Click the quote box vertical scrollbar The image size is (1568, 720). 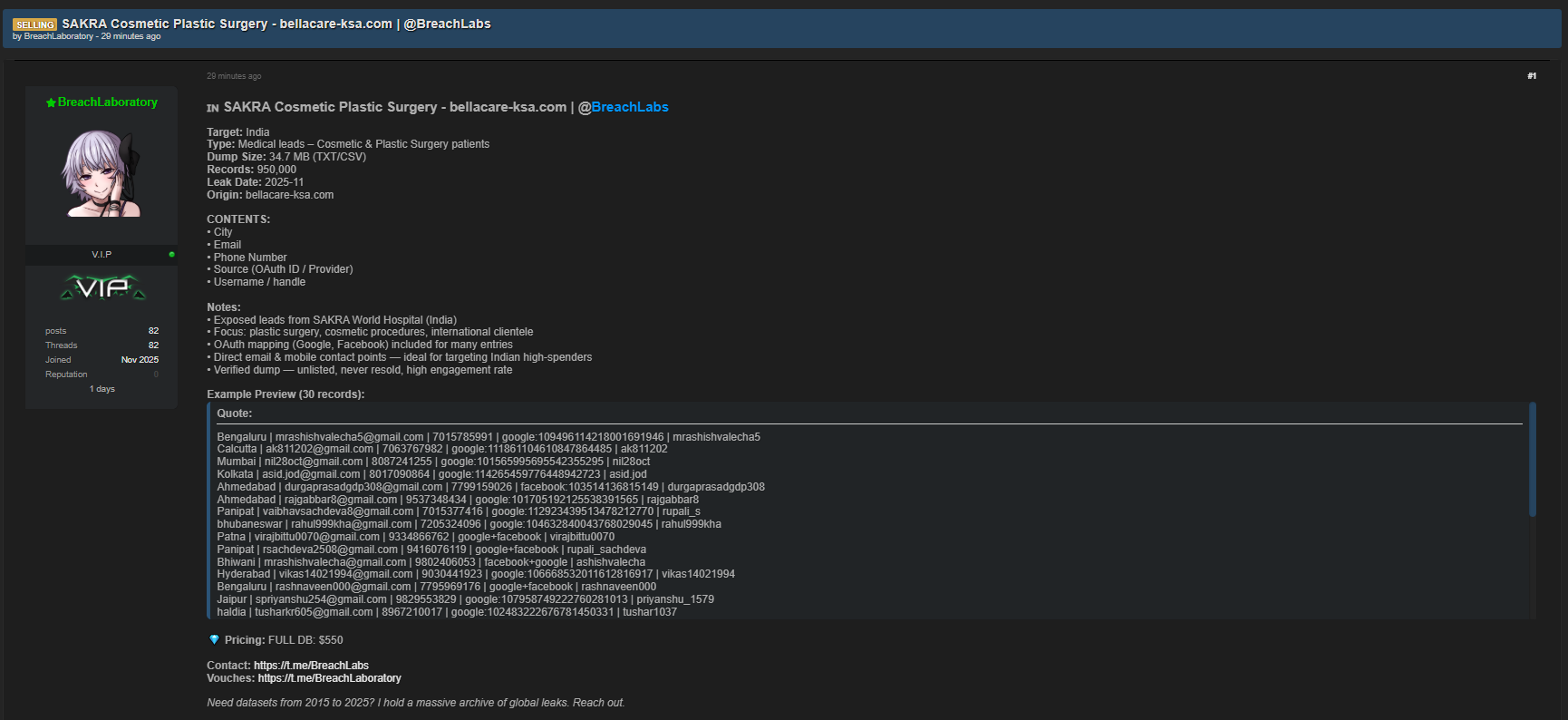point(1533,461)
